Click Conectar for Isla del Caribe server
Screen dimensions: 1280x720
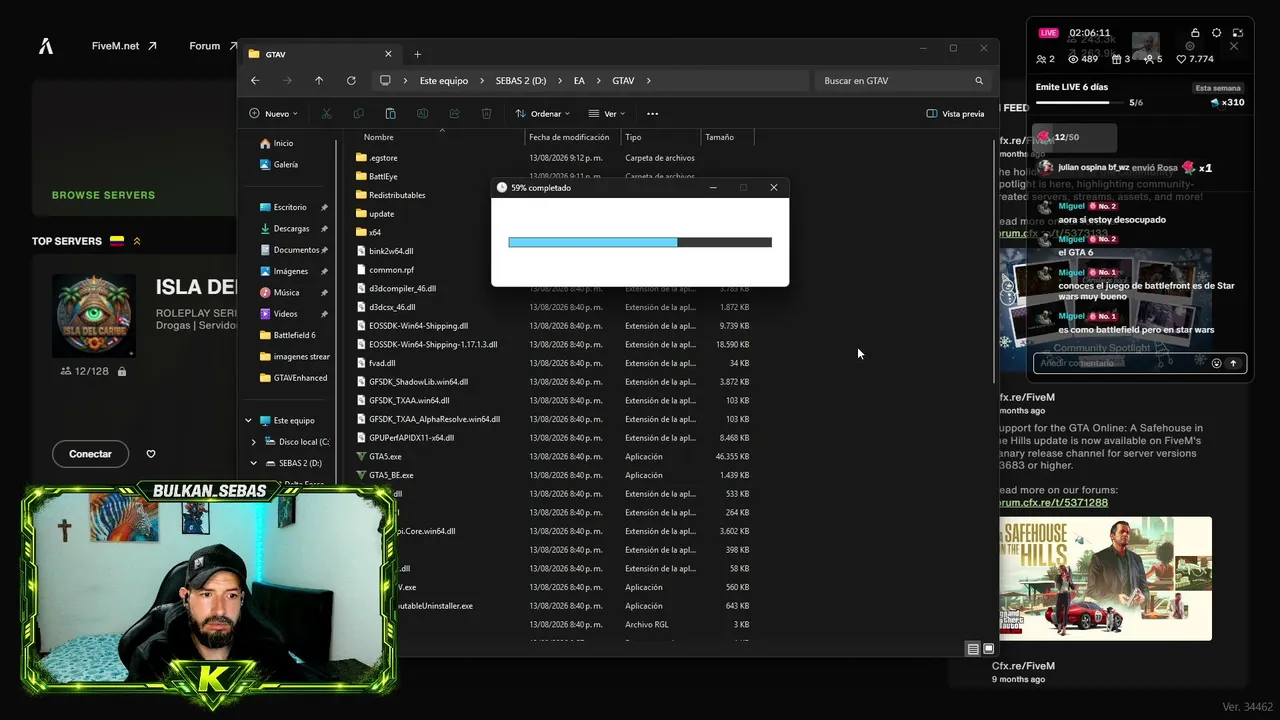pos(90,454)
